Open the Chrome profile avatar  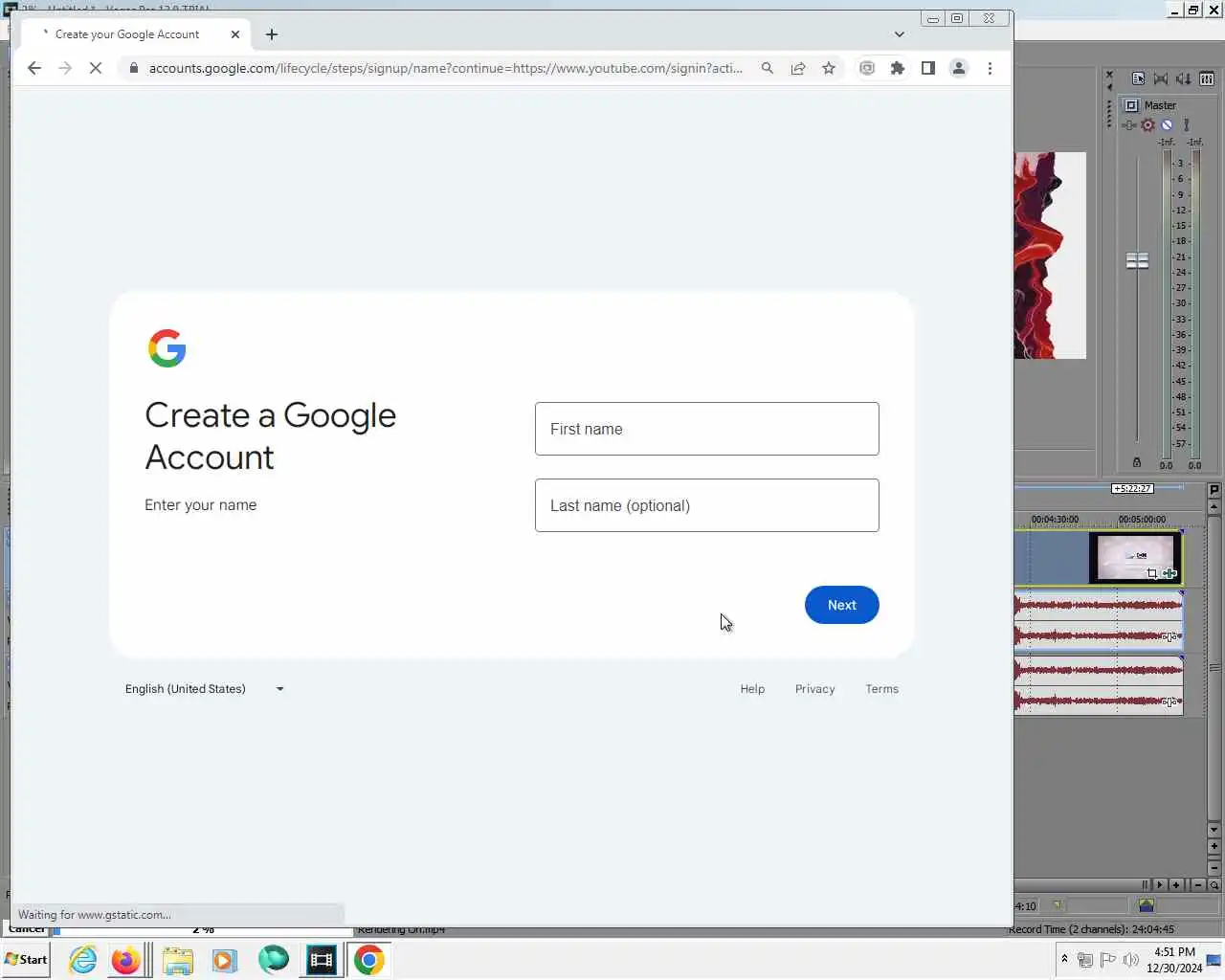pos(959,68)
